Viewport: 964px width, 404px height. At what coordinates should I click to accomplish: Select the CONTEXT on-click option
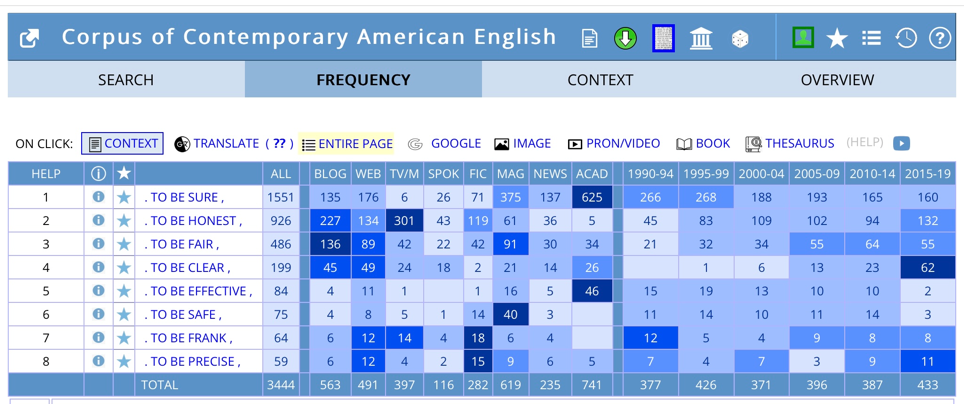point(122,144)
